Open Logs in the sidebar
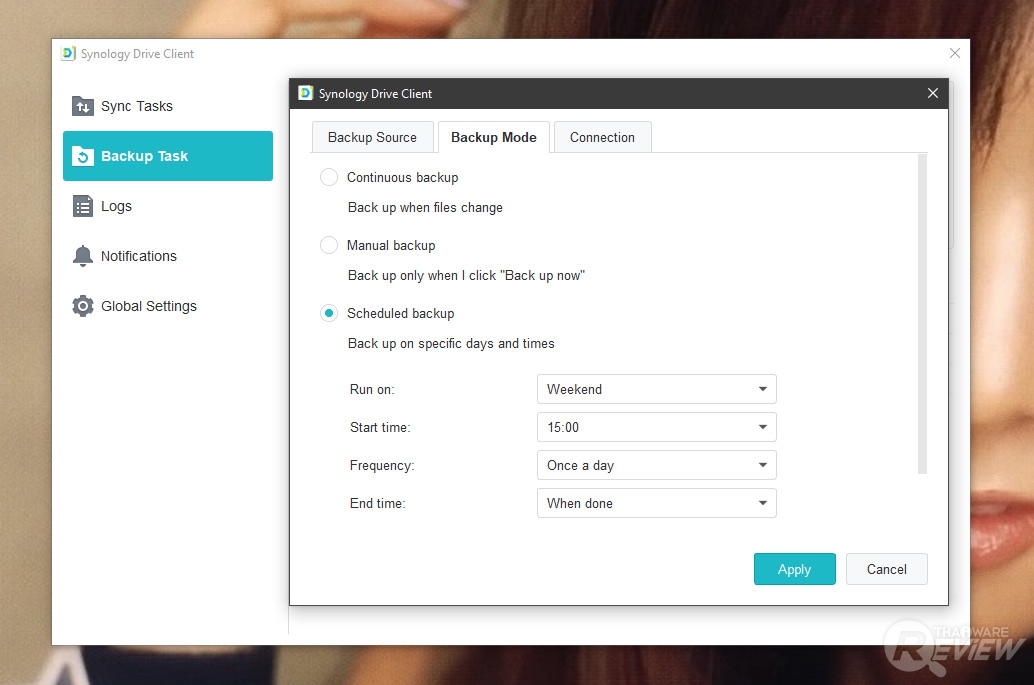Screen dimensions: 1034x685 coord(167,206)
